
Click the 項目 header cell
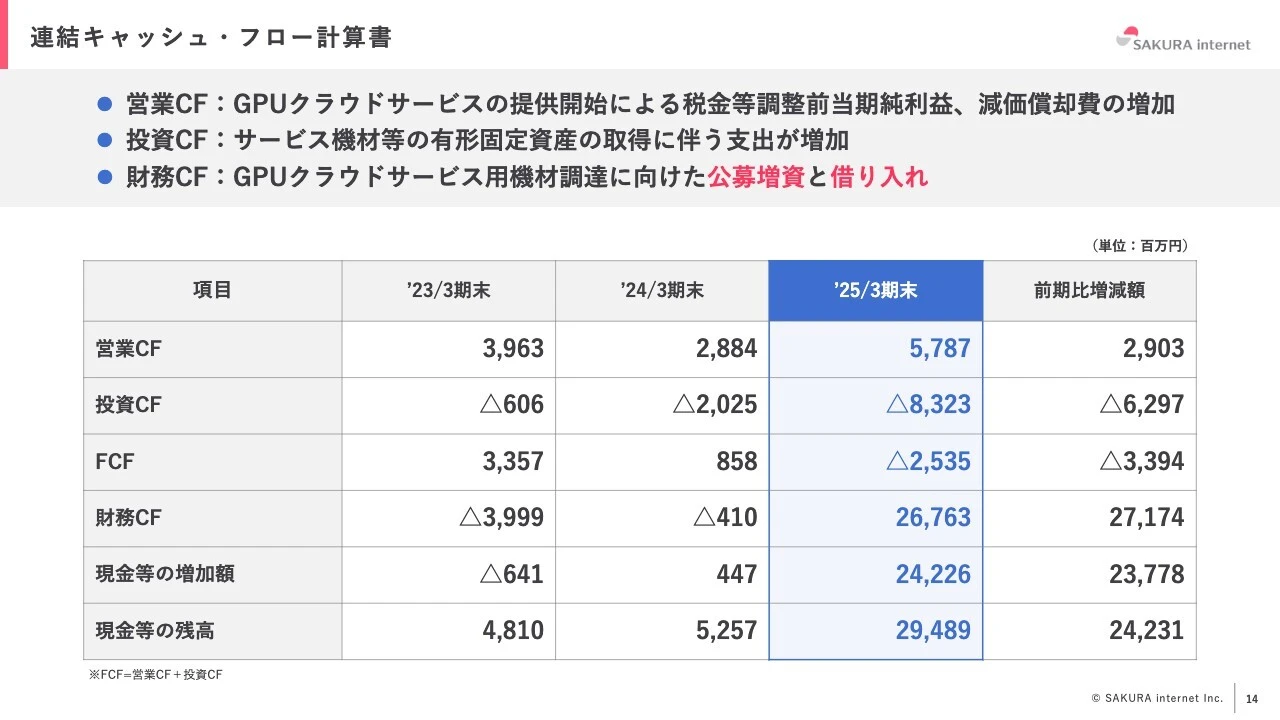pos(212,290)
